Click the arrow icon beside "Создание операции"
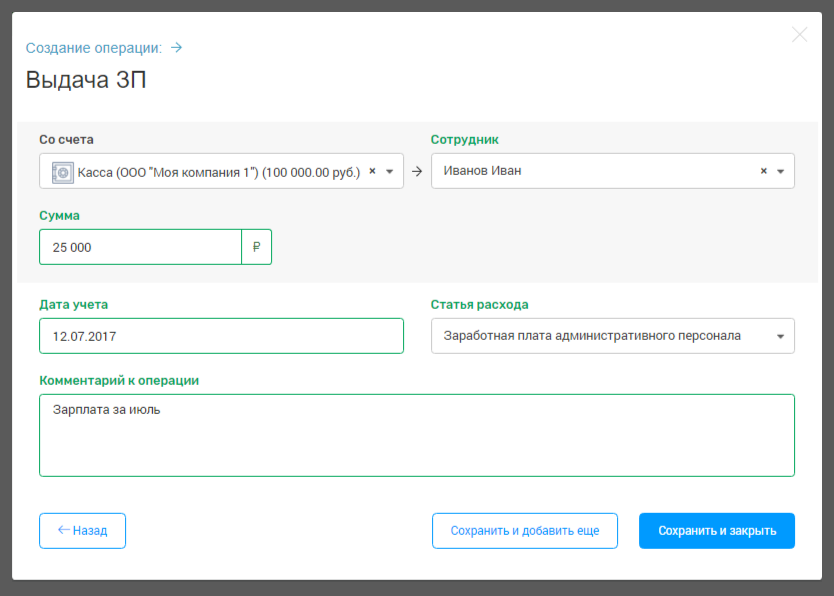The image size is (834, 596). tap(177, 47)
